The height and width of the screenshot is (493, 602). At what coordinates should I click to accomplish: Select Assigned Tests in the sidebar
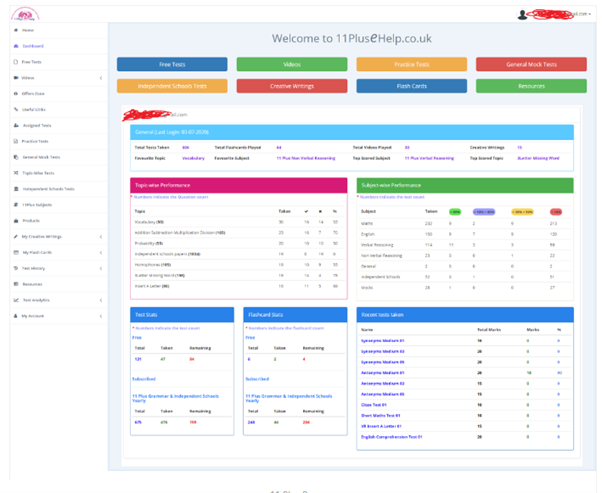pyautogui.click(x=37, y=125)
